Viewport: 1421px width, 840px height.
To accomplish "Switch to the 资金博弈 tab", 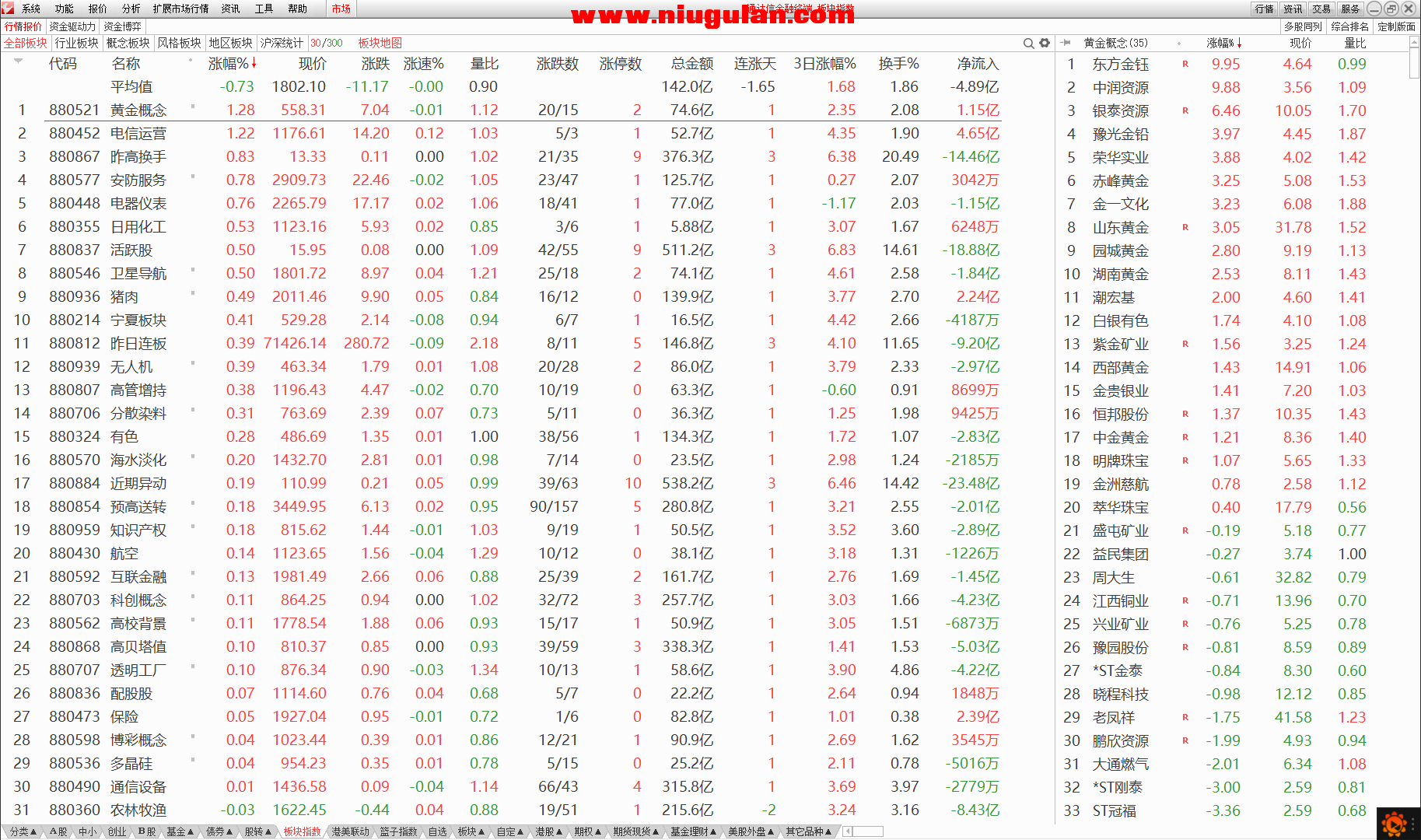I will [x=122, y=26].
